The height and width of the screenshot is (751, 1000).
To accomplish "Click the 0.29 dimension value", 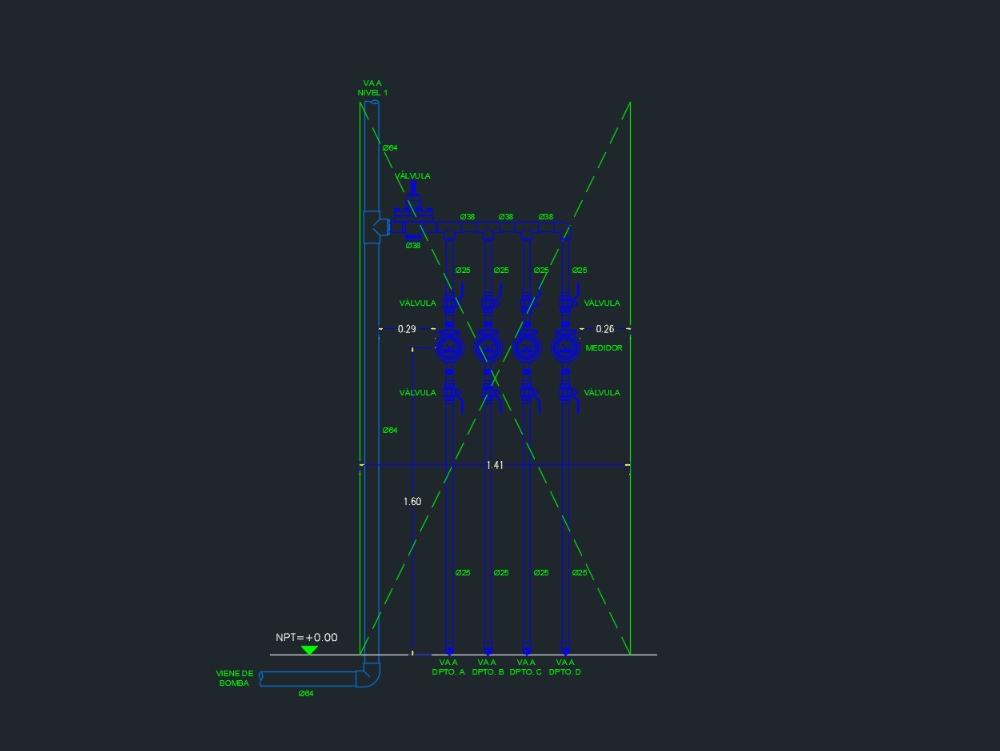I will [406, 328].
